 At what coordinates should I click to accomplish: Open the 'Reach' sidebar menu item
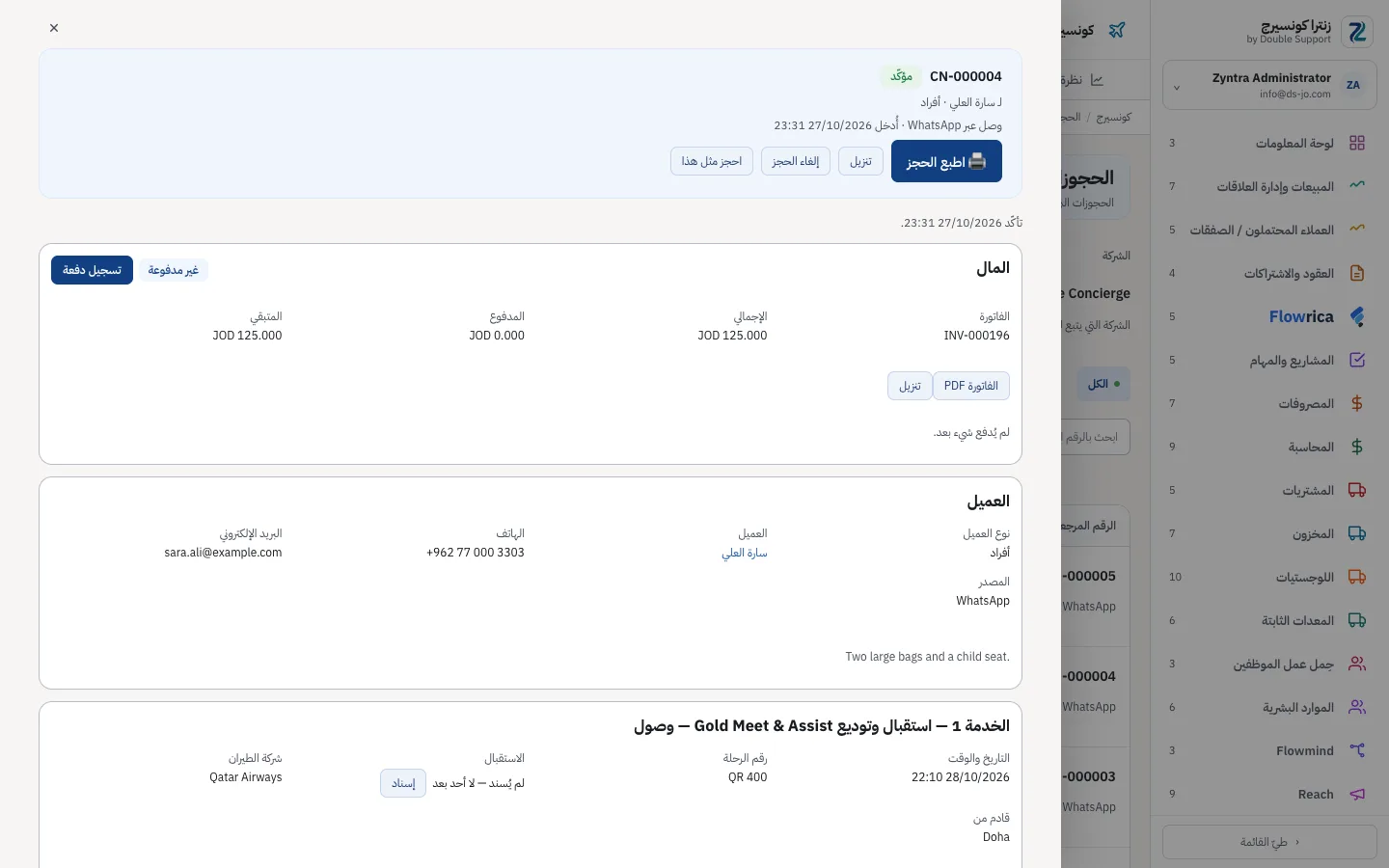1269,794
